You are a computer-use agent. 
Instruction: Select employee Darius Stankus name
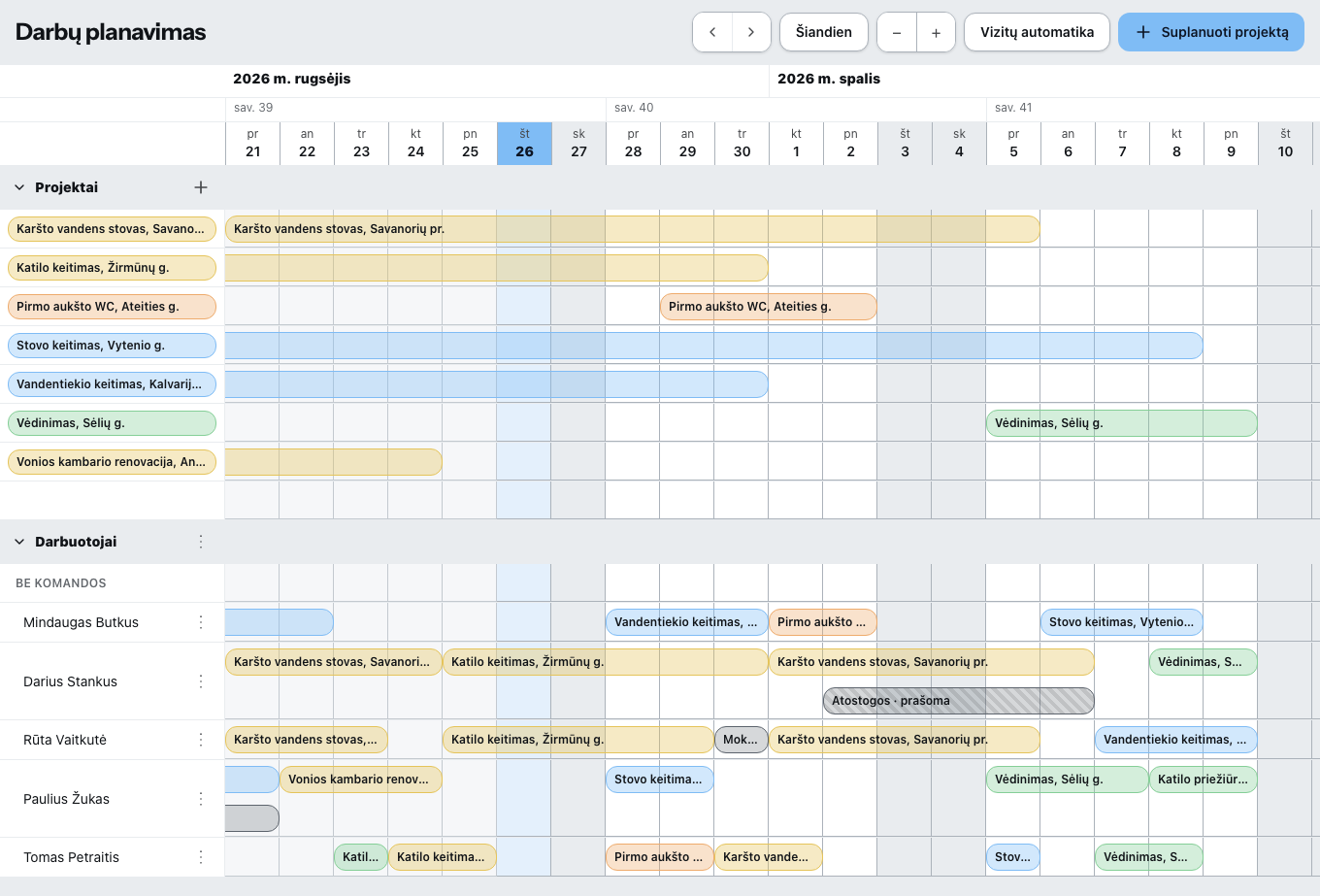point(70,681)
